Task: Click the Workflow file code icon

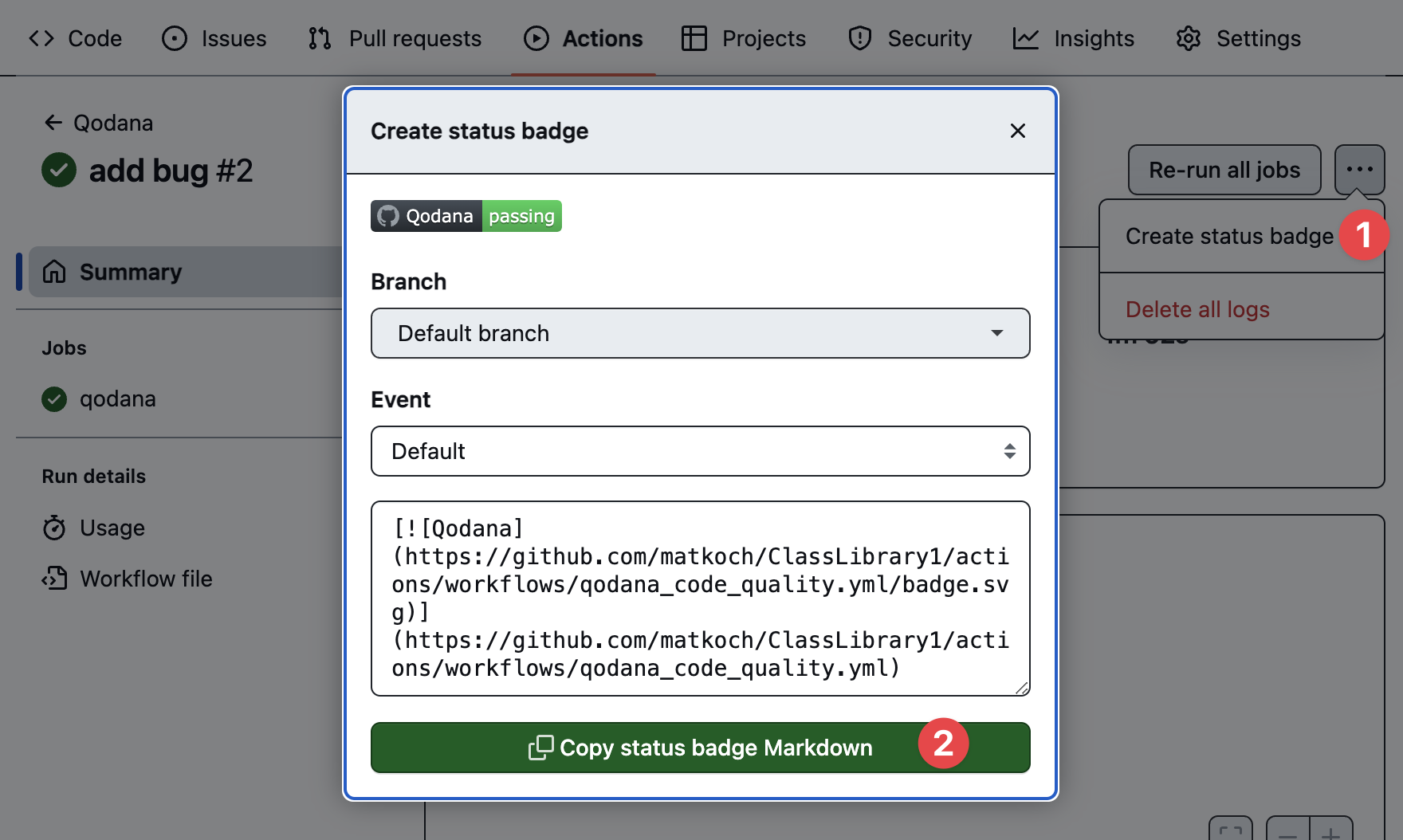Action: coord(54,579)
